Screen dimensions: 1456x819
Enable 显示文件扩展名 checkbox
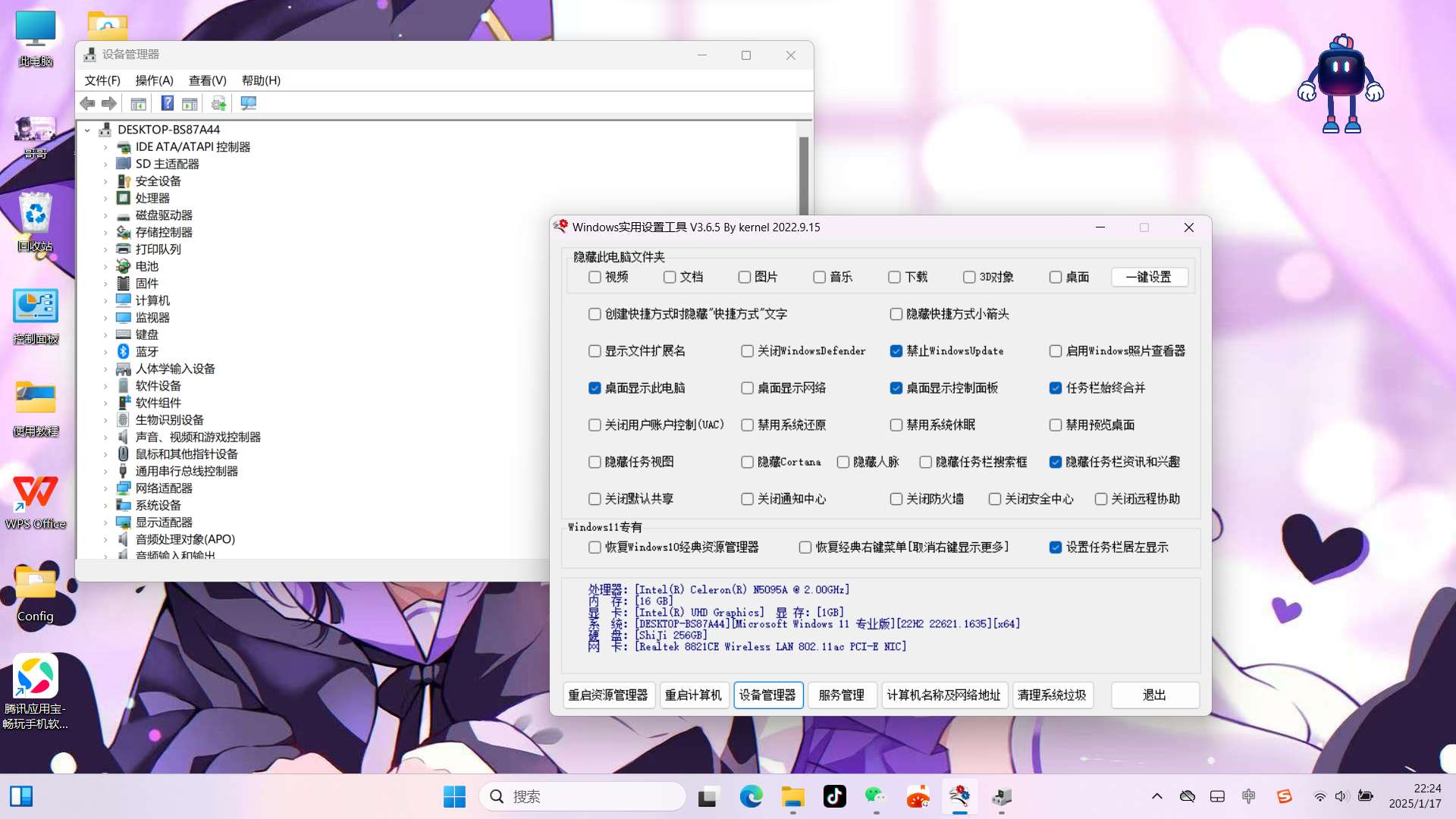click(595, 351)
